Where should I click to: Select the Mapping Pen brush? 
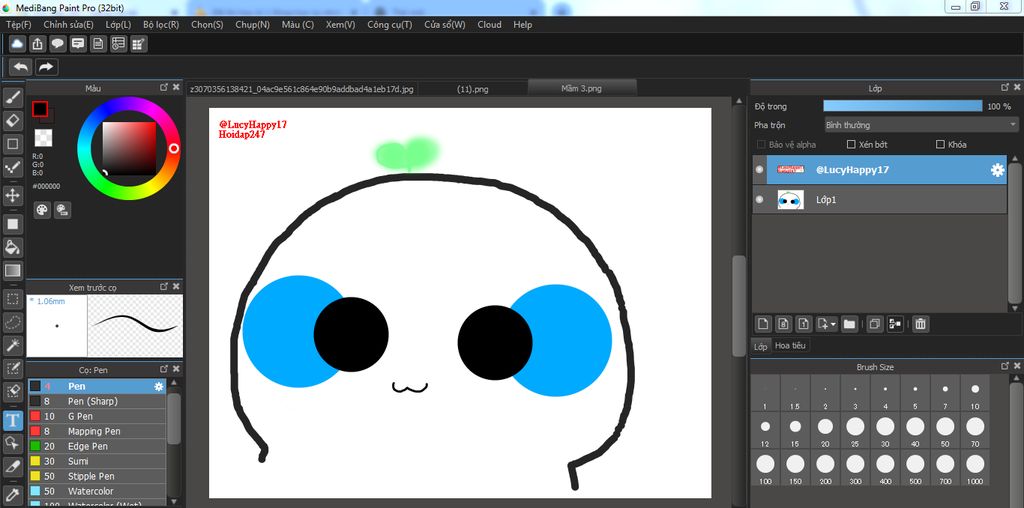pos(97,431)
